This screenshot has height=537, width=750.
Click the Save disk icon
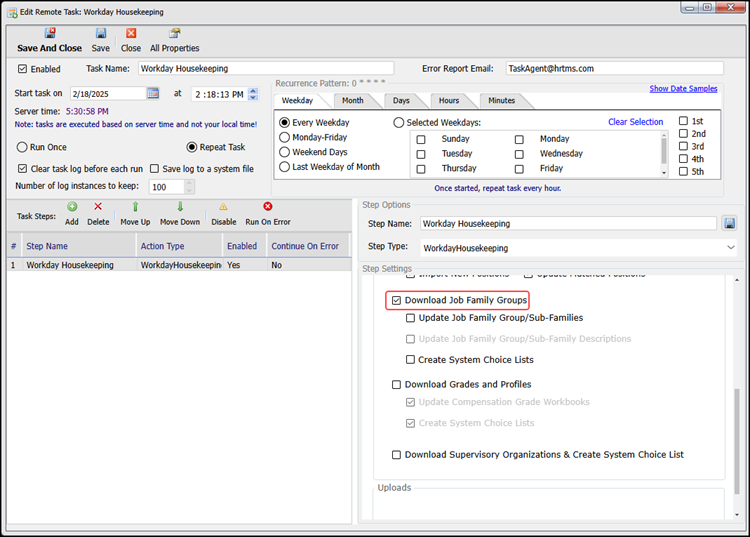[x=100, y=33]
